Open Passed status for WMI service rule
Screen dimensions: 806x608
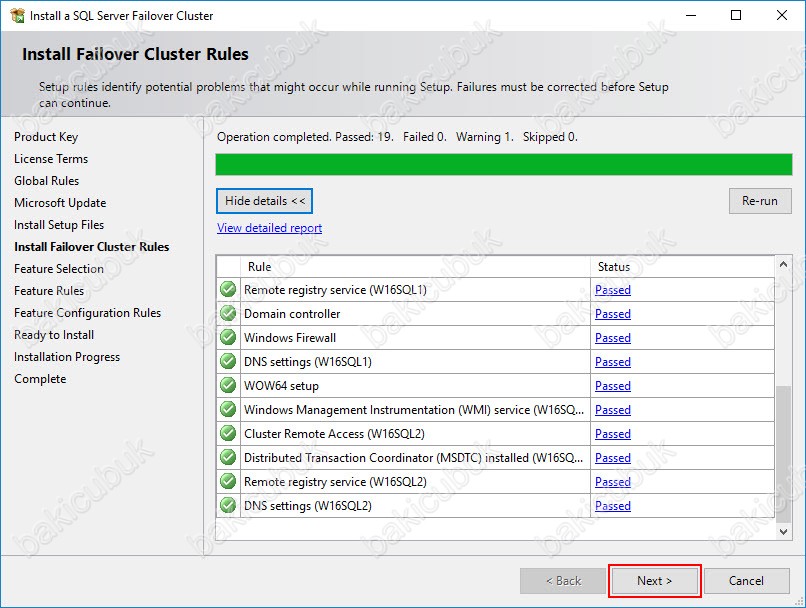point(613,410)
